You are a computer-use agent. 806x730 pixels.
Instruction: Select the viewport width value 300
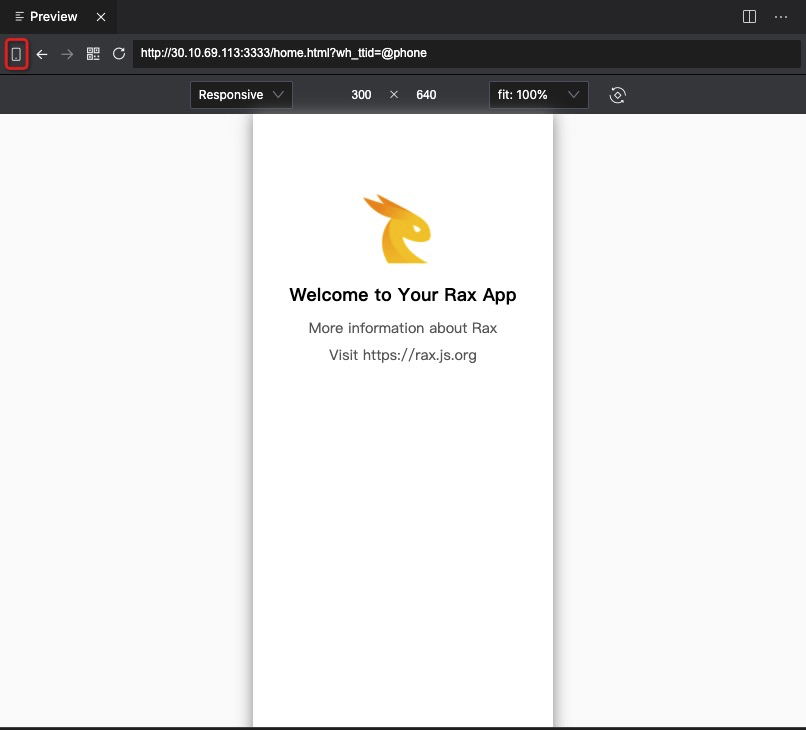pyautogui.click(x=361, y=95)
